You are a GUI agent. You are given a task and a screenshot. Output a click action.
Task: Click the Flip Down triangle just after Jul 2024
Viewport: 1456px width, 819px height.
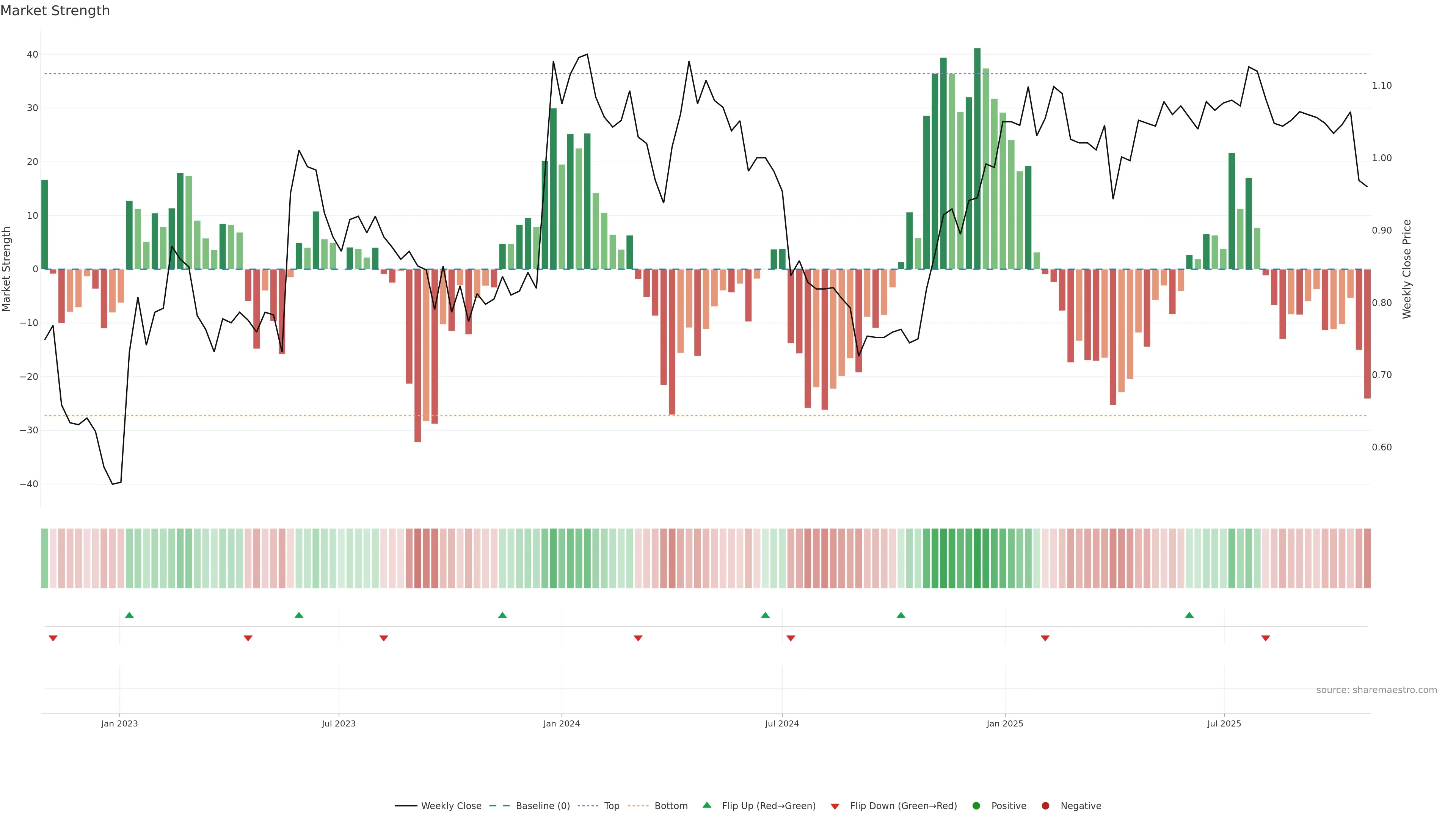point(791,638)
